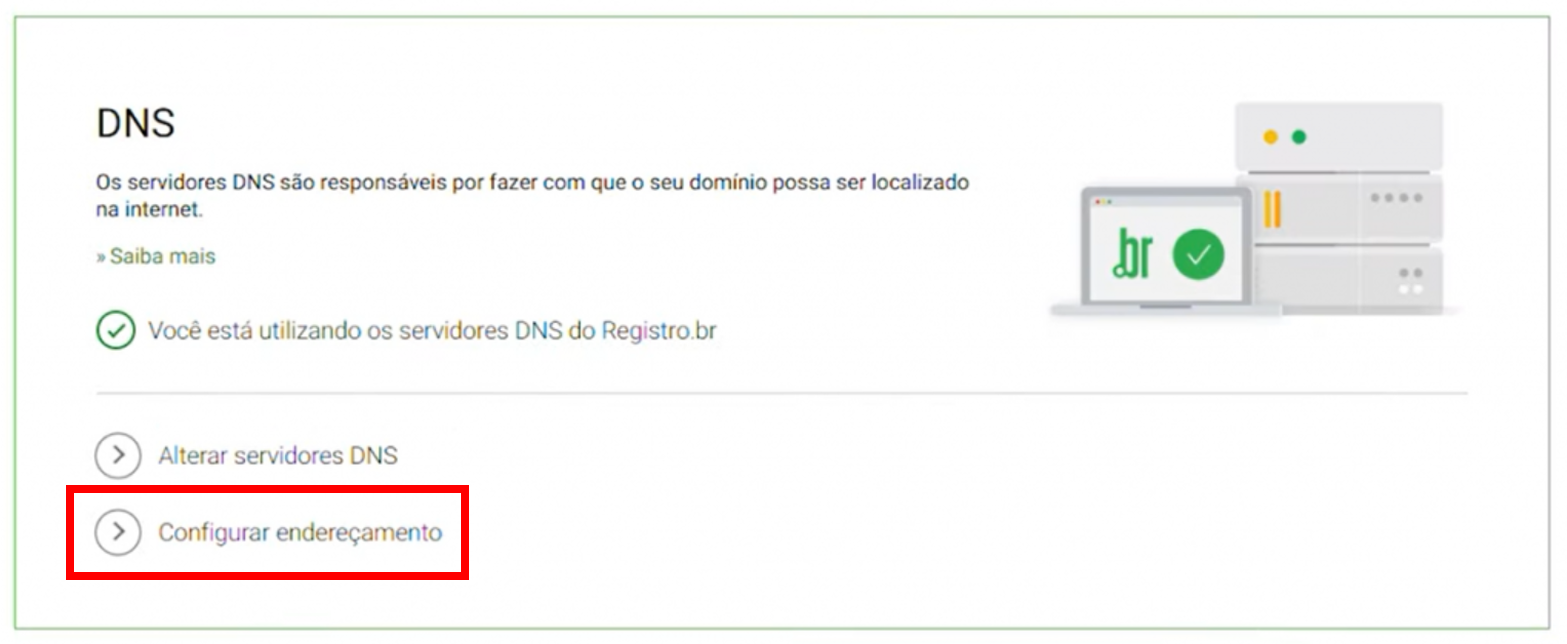Click the top server unit illustration
This screenshot has width=1567, height=644.
[1339, 137]
